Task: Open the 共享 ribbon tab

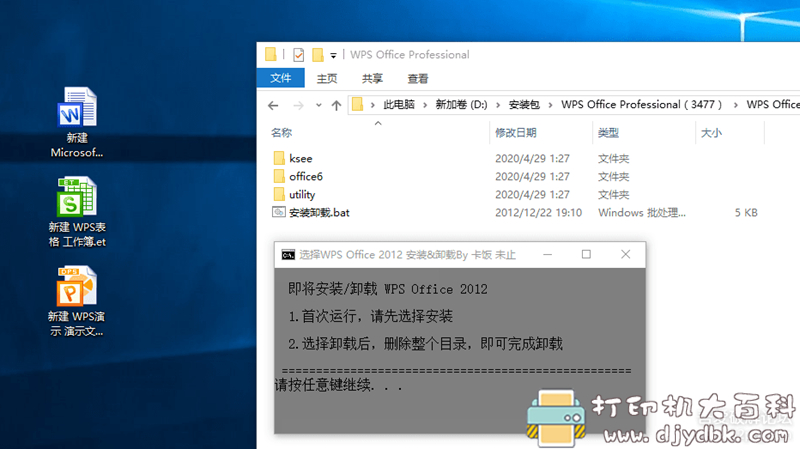Action: click(x=372, y=79)
